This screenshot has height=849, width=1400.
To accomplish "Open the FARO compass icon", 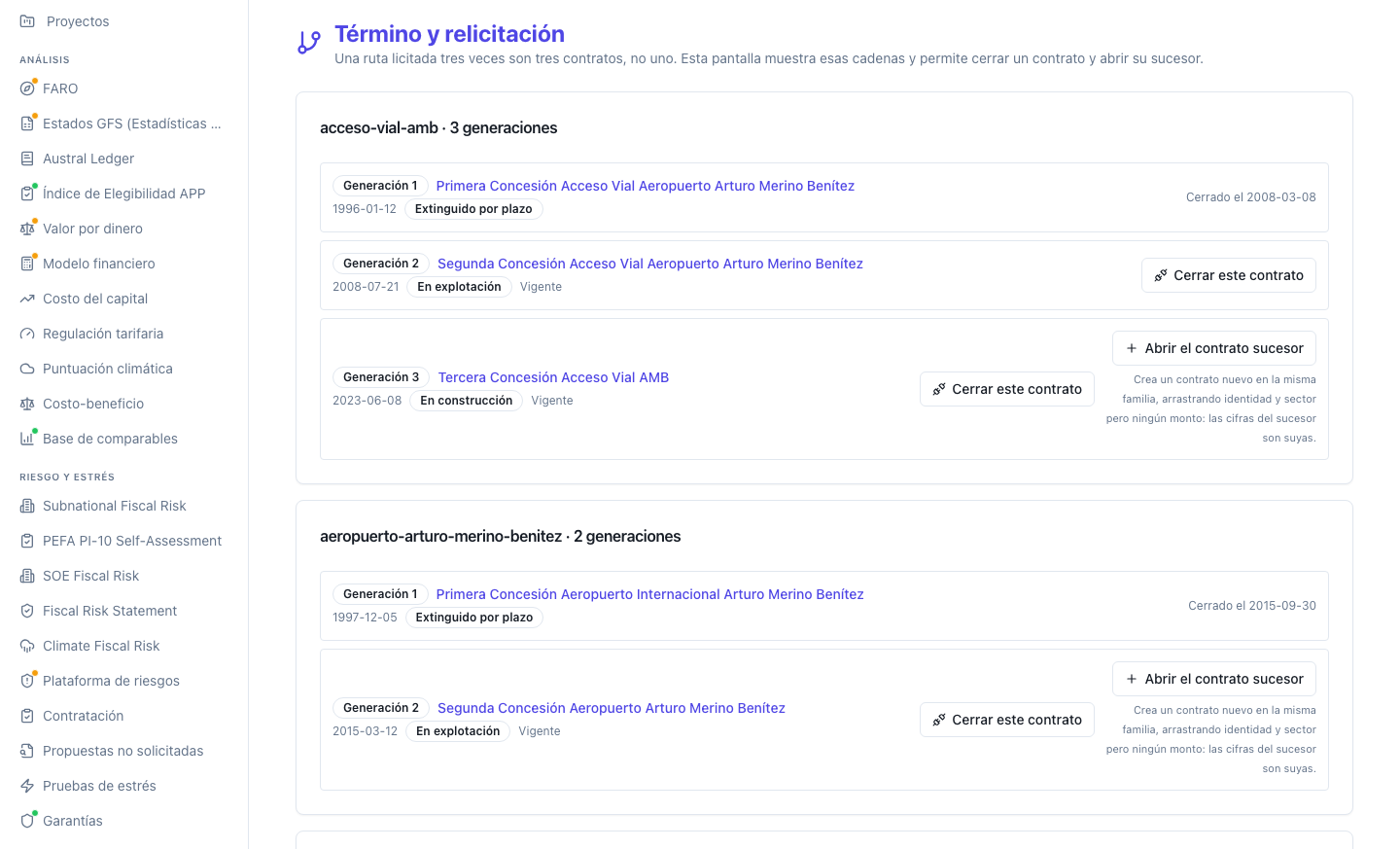I will 27,88.
